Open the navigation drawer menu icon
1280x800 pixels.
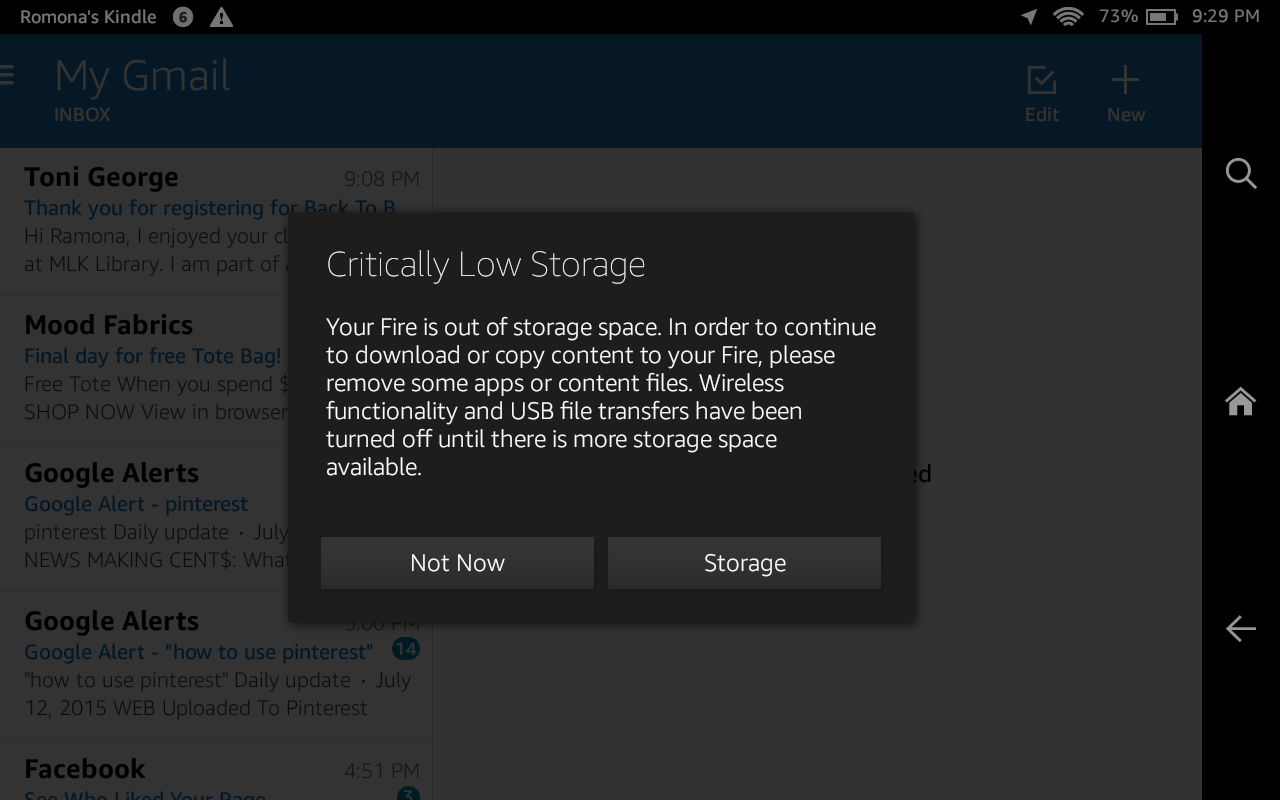point(6,74)
